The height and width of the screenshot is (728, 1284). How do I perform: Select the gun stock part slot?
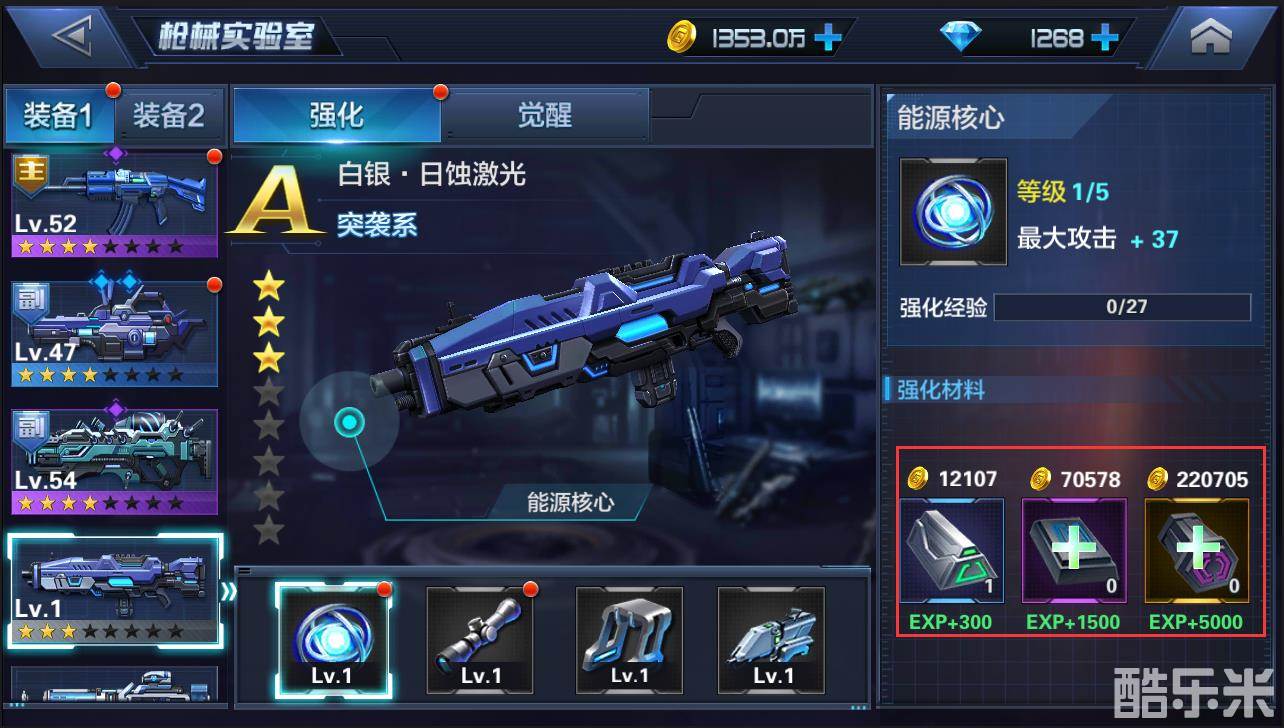point(629,640)
